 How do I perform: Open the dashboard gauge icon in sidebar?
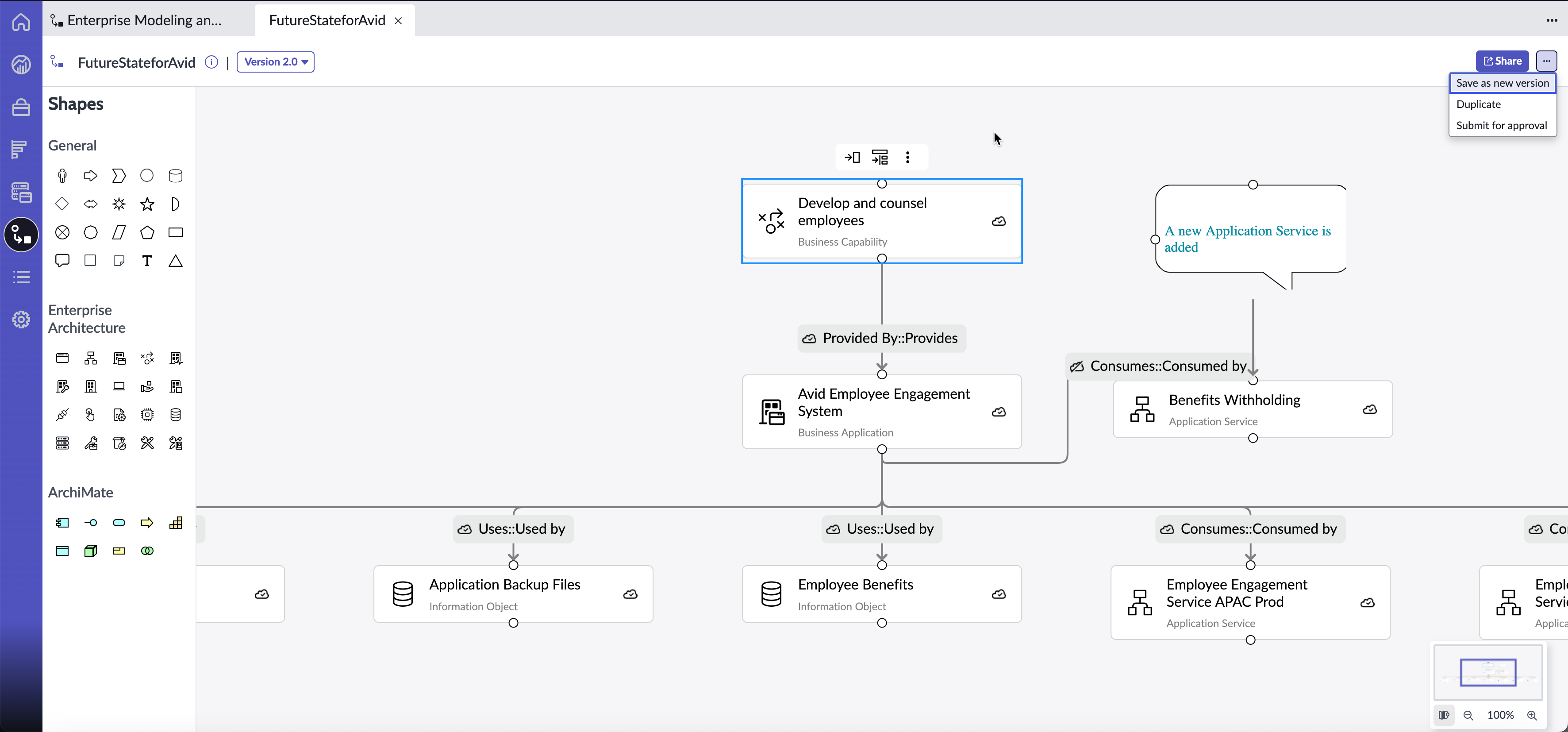(x=21, y=65)
